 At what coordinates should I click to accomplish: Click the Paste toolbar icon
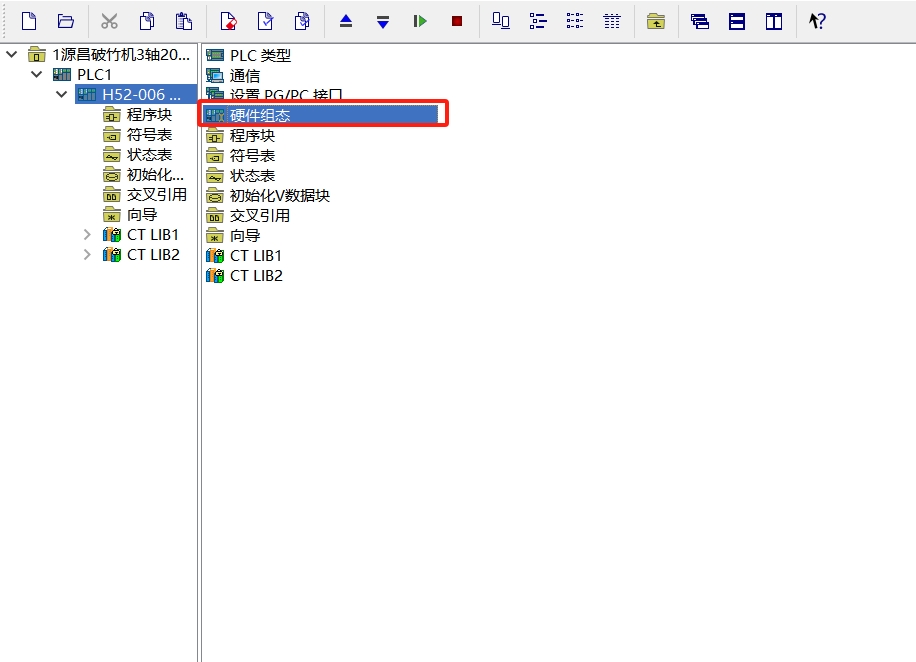(x=183, y=21)
